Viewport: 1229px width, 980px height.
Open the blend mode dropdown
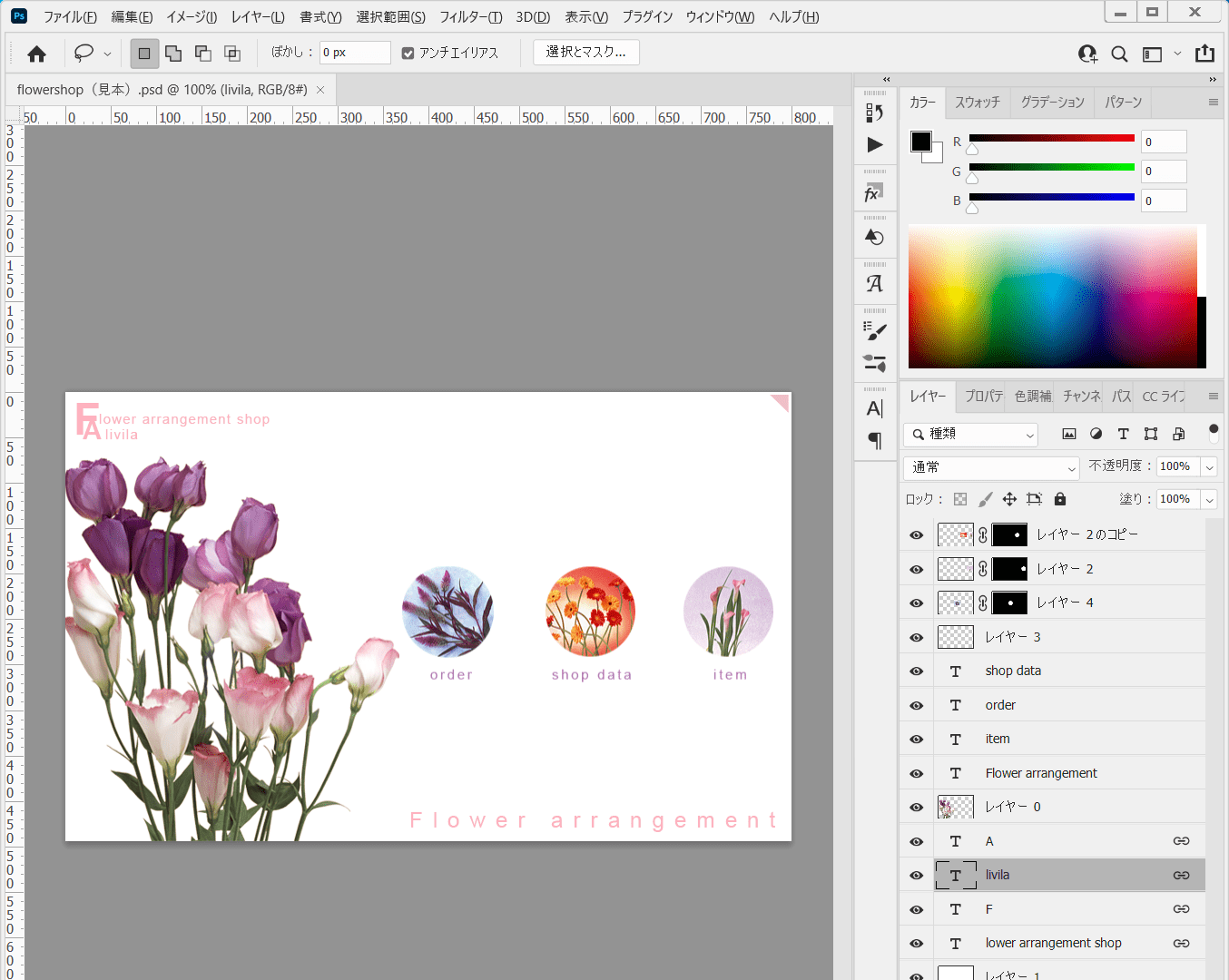(x=992, y=467)
